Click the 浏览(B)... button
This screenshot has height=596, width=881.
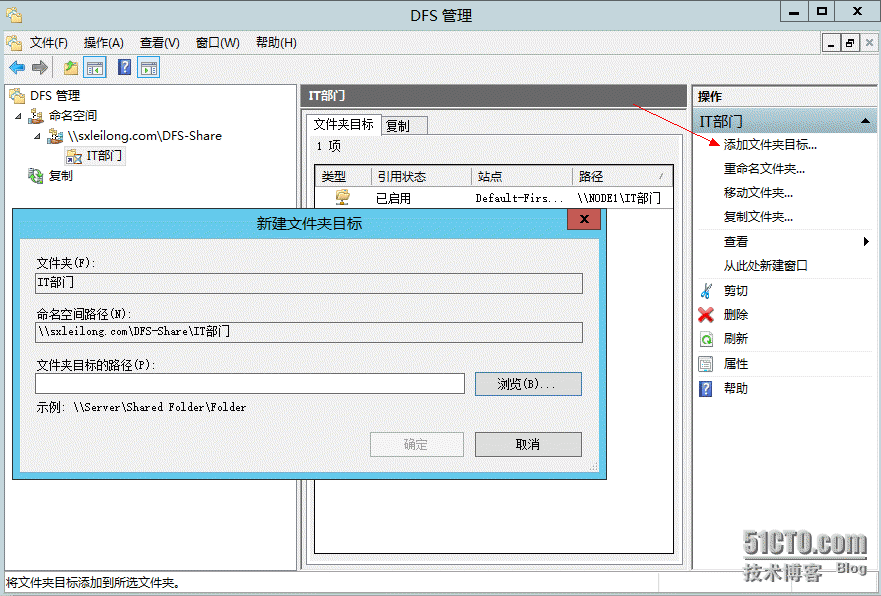pyautogui.click(x=528, y=384)
